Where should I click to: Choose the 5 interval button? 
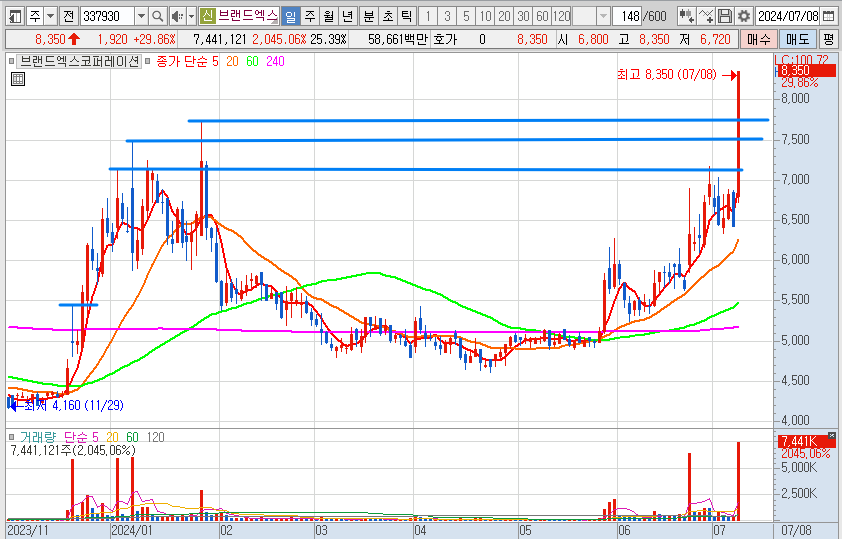[x=466, y=16]
